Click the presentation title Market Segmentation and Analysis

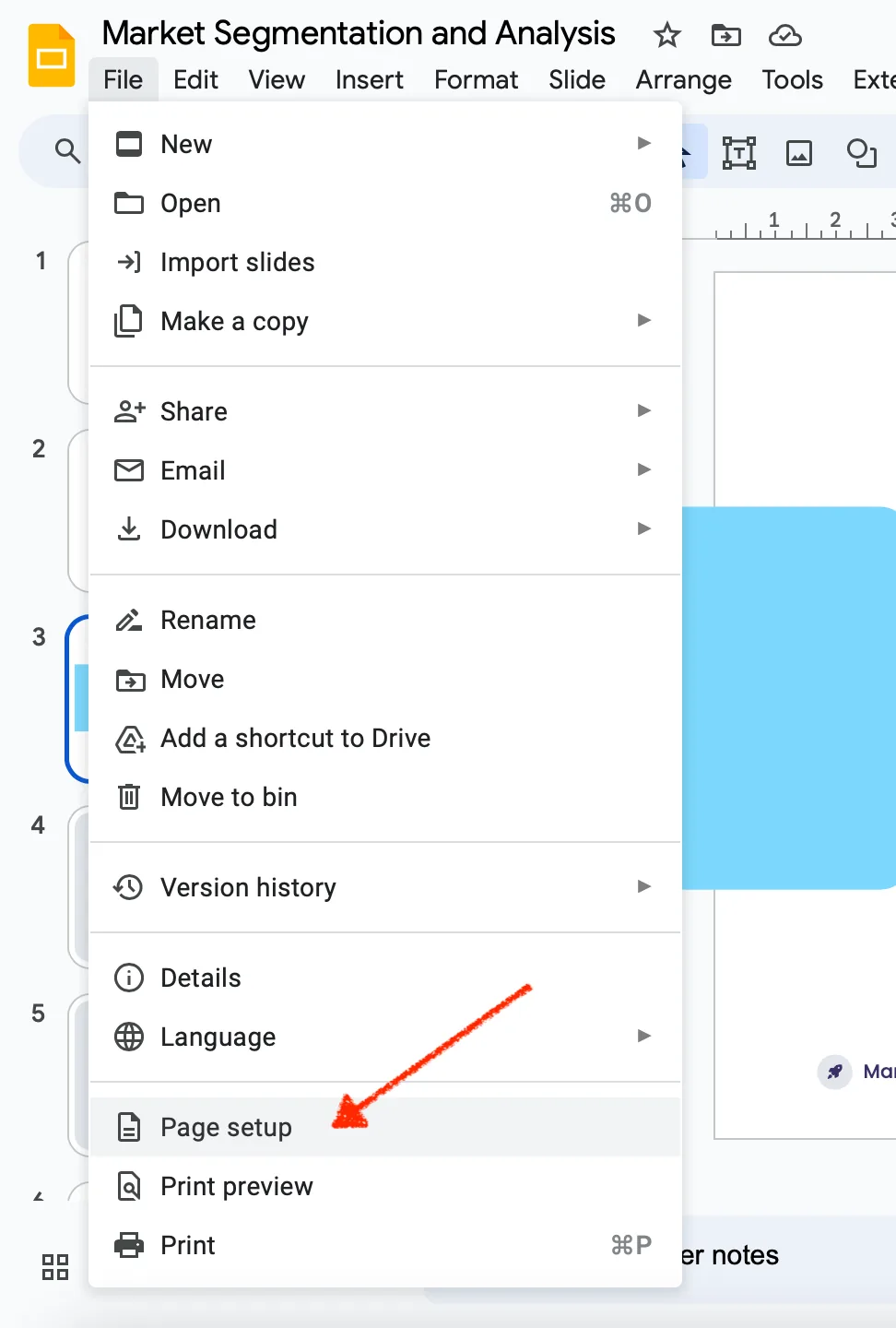coord(359,34)
